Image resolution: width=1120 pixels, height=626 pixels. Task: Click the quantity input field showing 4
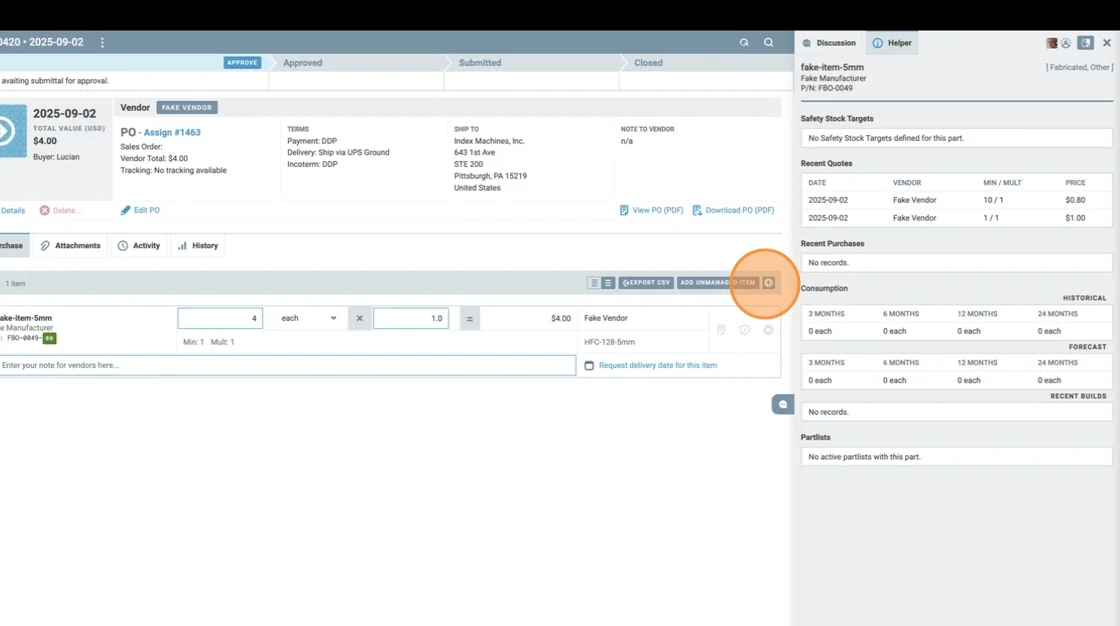pyautogui.click(x=220, y=318)
